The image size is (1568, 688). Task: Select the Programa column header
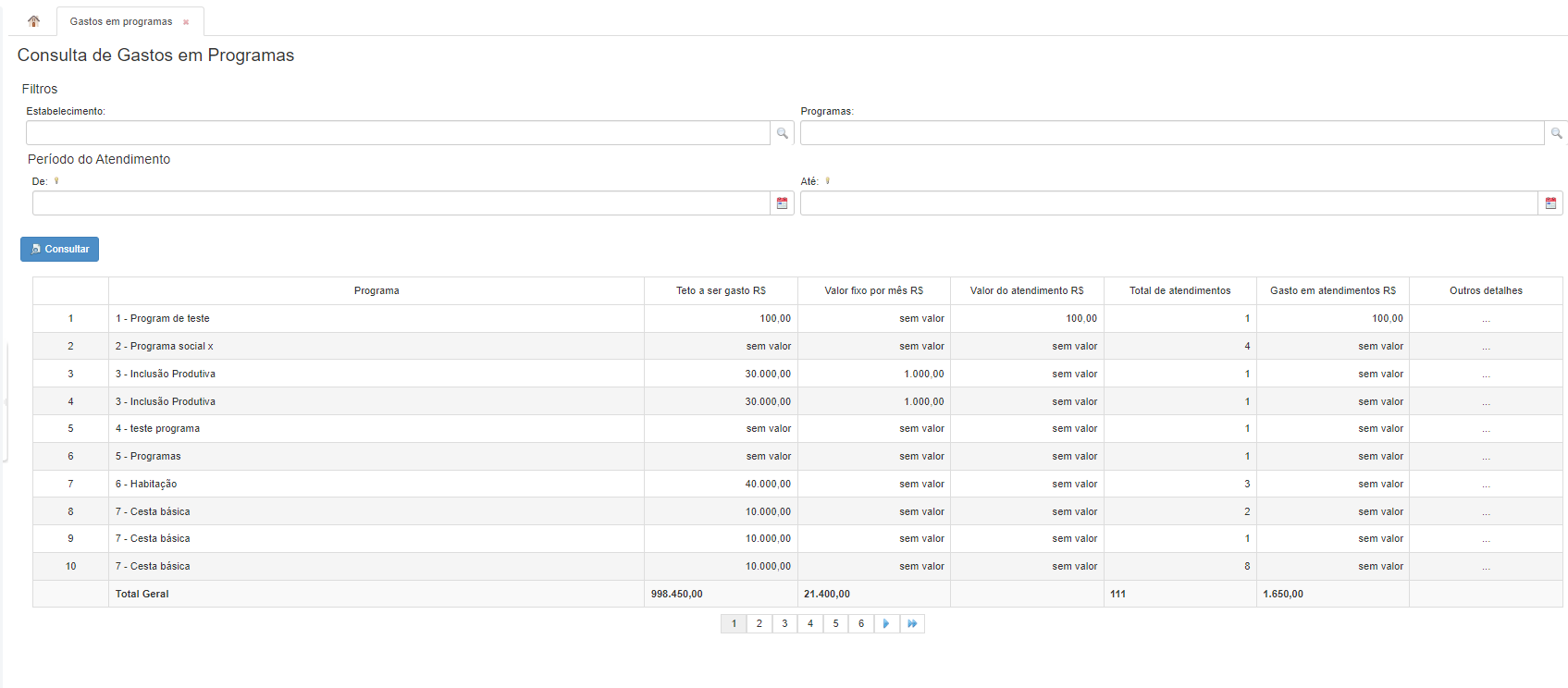point(377,290)
